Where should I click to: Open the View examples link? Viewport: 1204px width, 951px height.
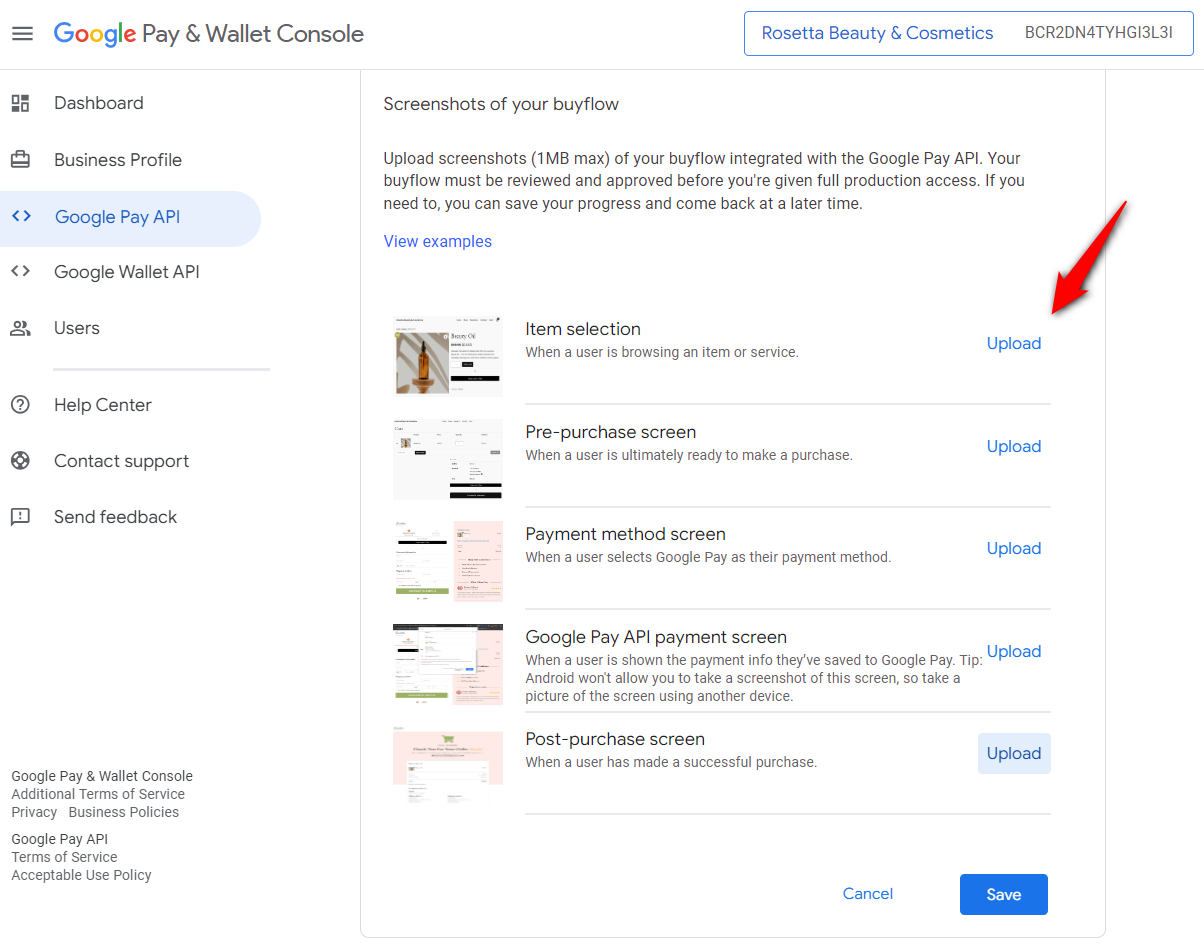pyautogui.click(x=437, y=241)
